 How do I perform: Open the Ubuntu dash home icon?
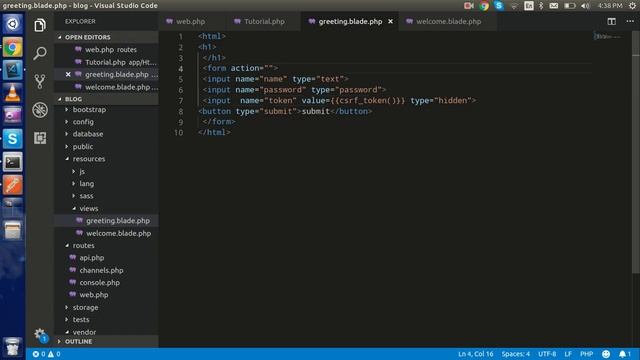[13, 24]
